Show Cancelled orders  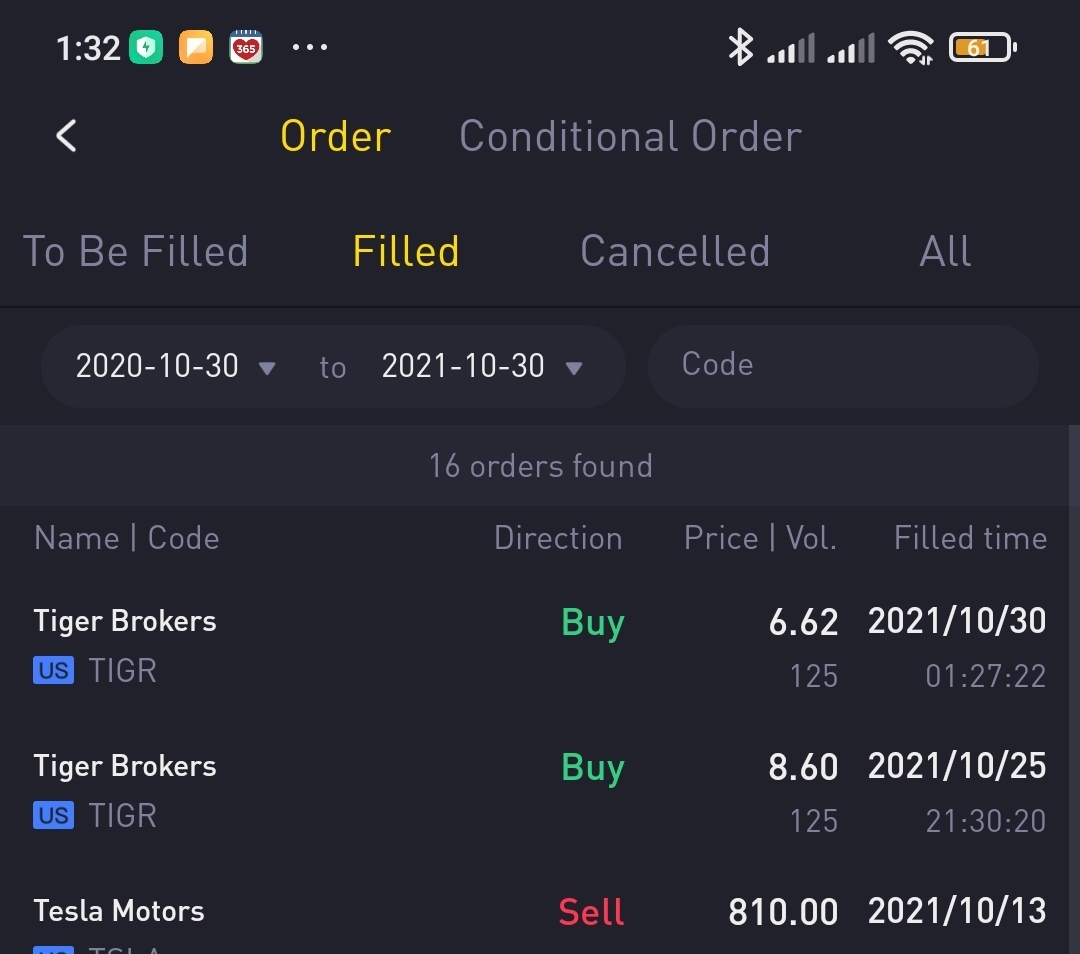click(x=675, y=251)
